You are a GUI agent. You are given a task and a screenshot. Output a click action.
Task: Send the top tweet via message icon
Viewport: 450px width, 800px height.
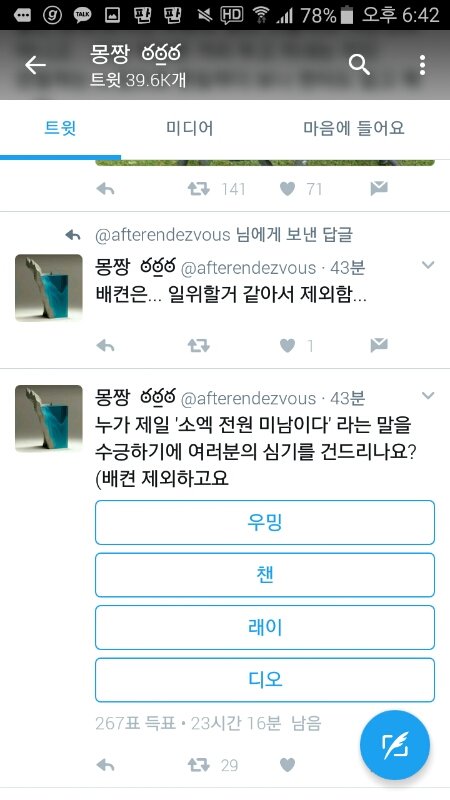(x=379, y=189)
